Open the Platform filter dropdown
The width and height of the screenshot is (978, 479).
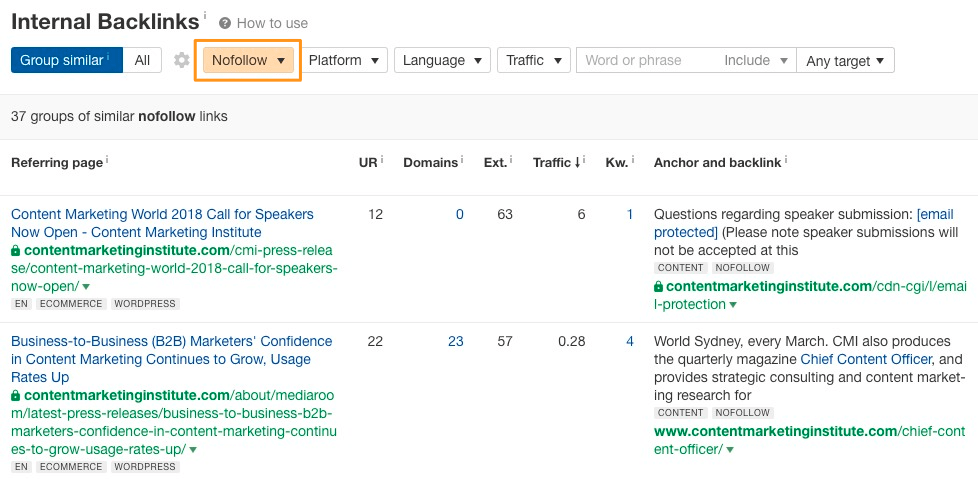point(344,60)
